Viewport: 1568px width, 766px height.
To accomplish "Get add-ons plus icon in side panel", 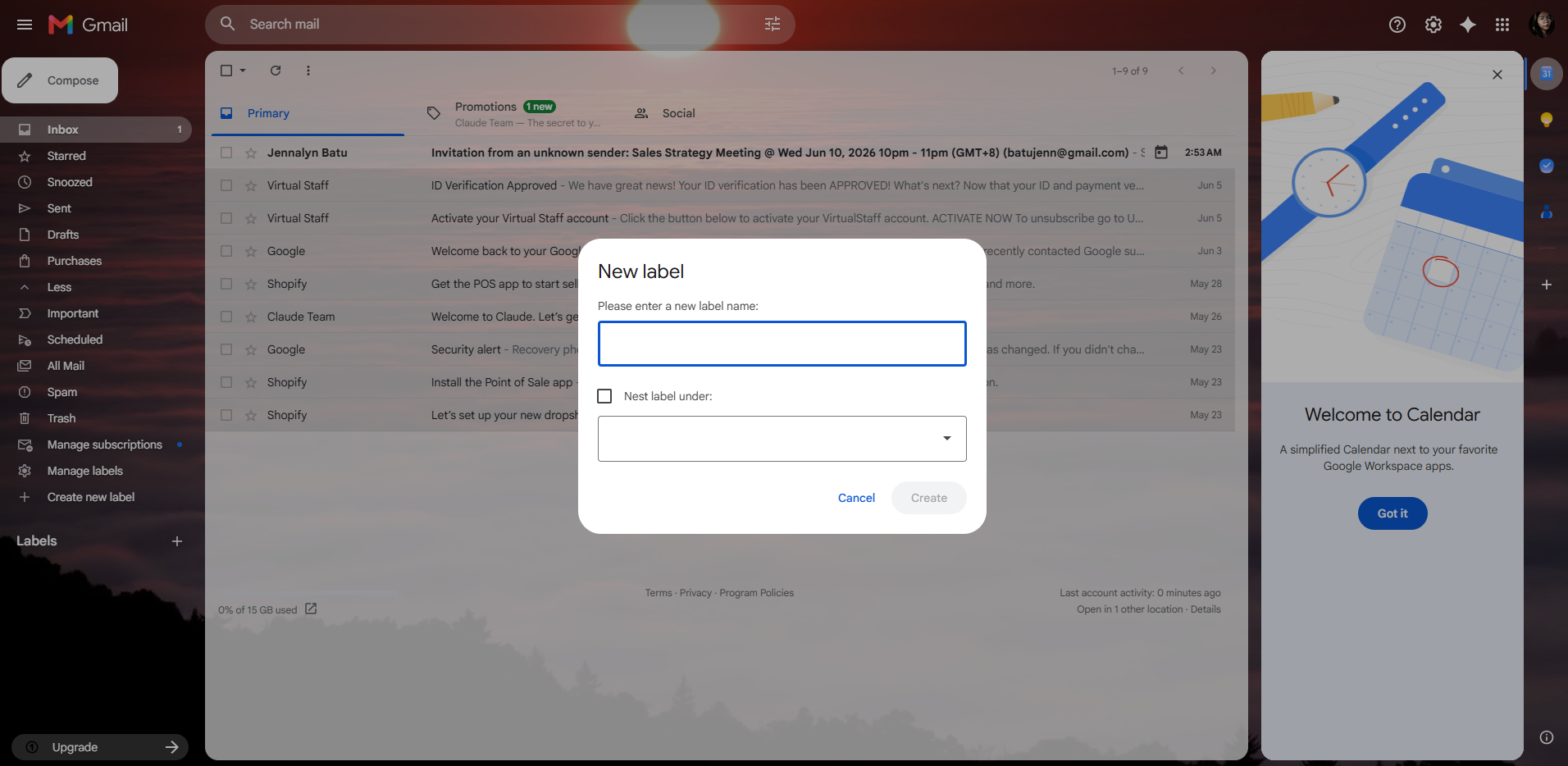I will tap(1547, 285).
